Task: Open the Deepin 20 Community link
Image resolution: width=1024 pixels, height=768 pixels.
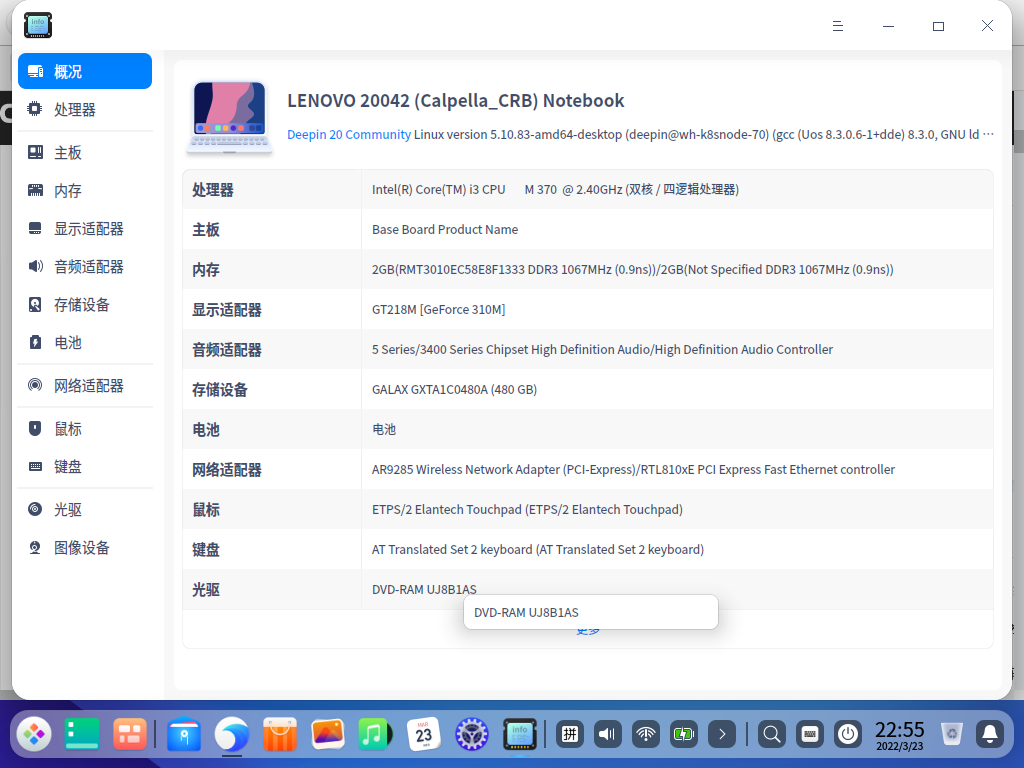Action: click(x=349, y=134)
